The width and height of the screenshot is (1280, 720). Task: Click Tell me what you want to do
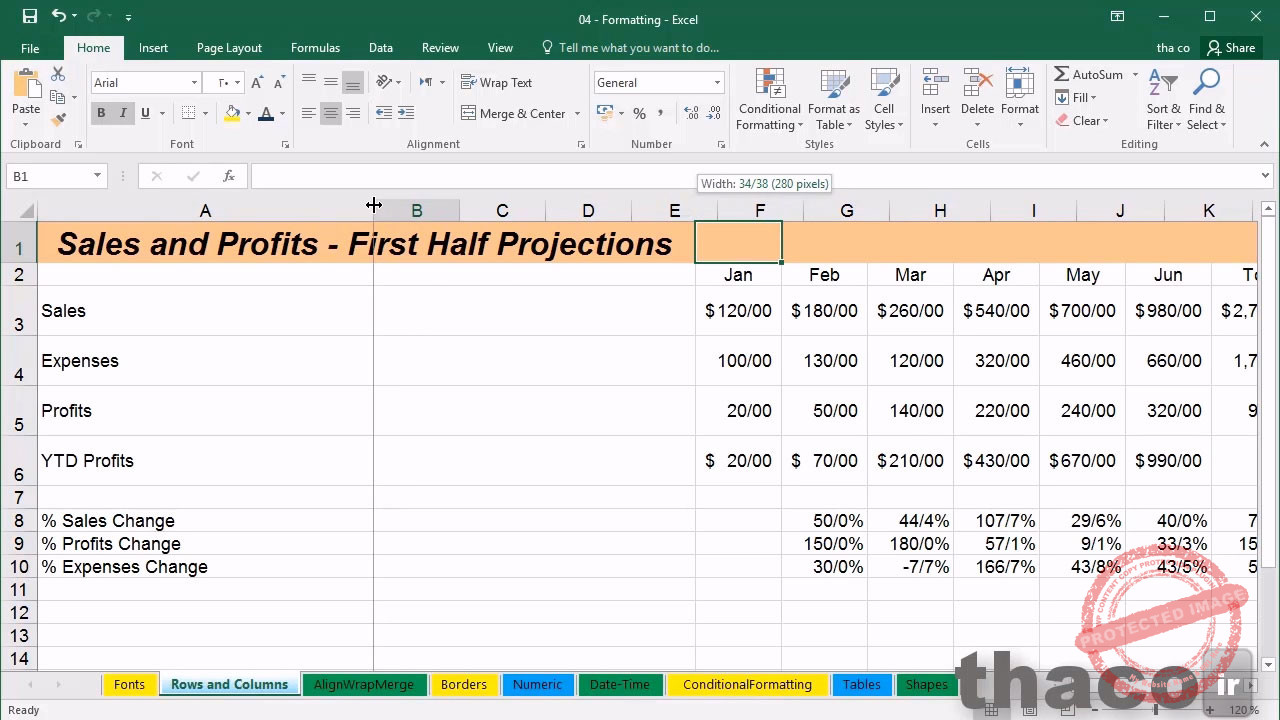click(630, 48)
